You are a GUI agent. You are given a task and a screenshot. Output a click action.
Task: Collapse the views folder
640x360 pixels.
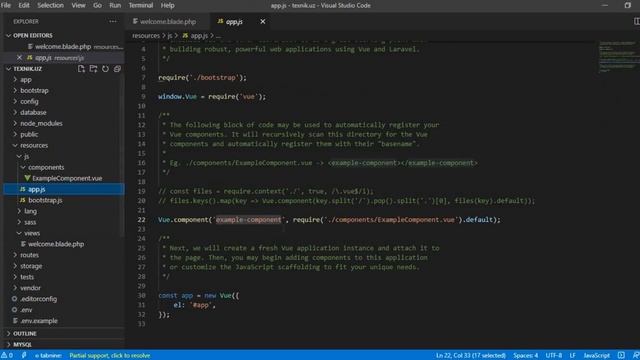pos(32,233)
